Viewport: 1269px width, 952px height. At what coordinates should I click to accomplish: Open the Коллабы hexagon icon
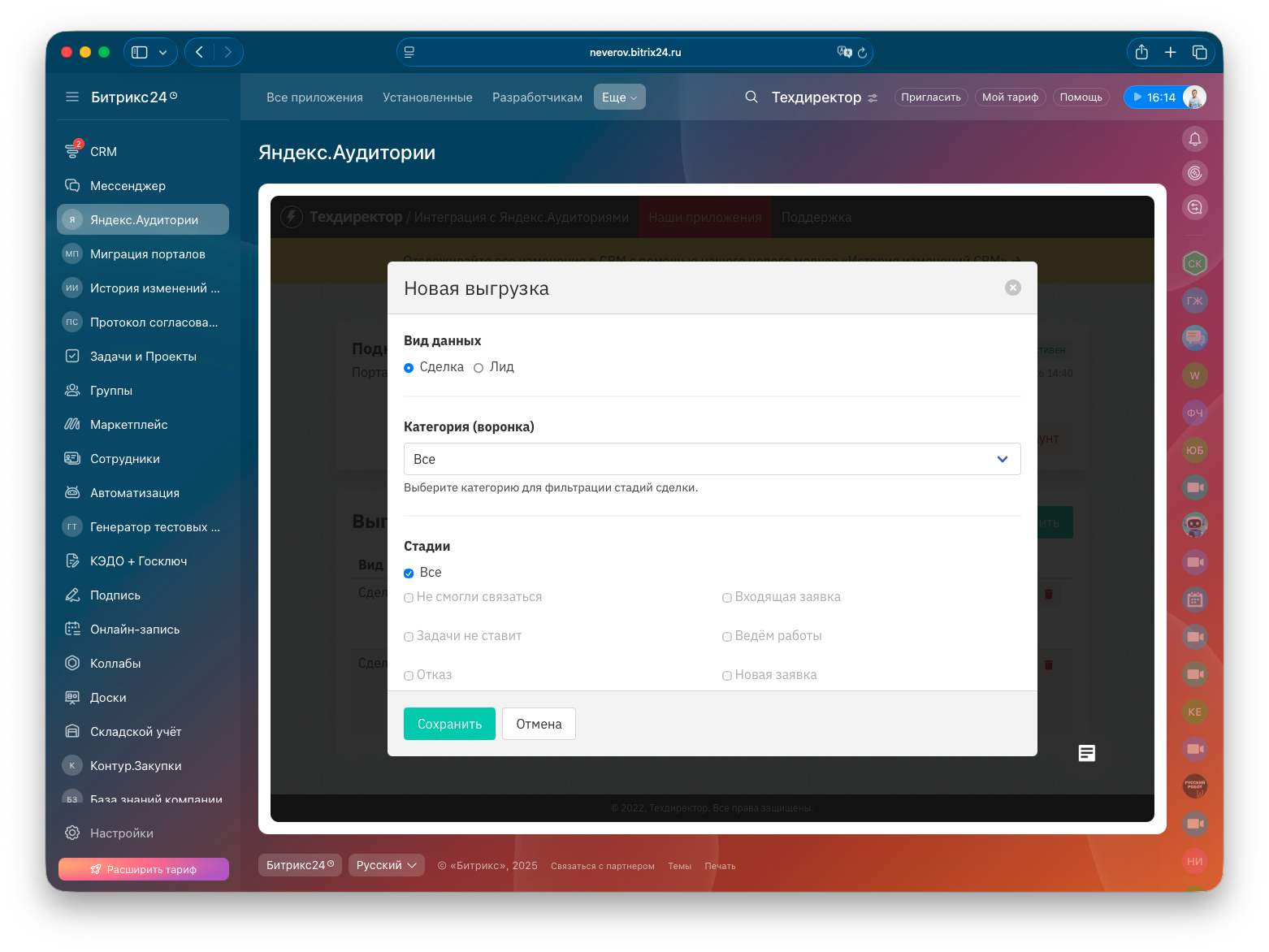pos(72,663)
